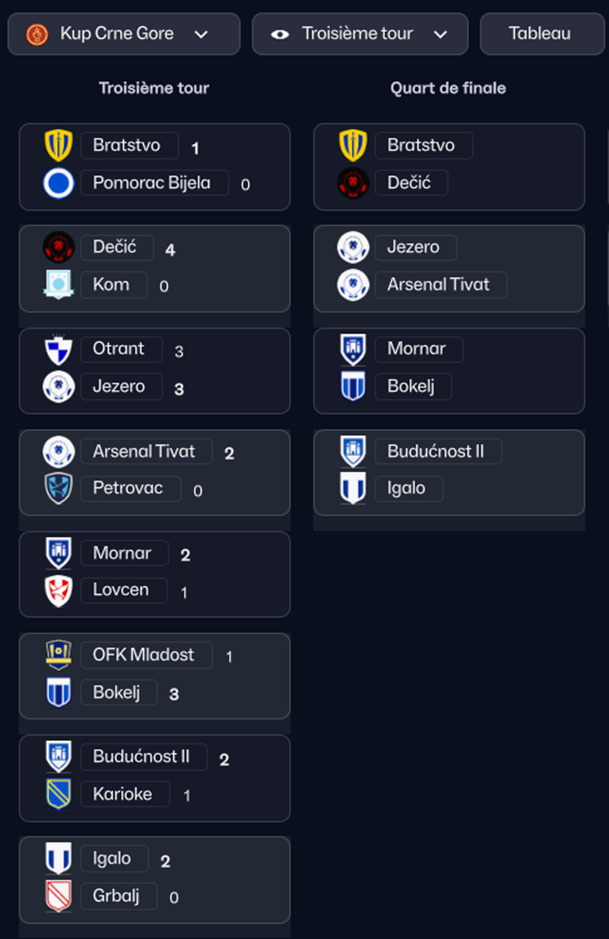This screenshot has height=939, width=609.
Task: Click Karioke's yellow and blue shield
Action: (59, 794)
